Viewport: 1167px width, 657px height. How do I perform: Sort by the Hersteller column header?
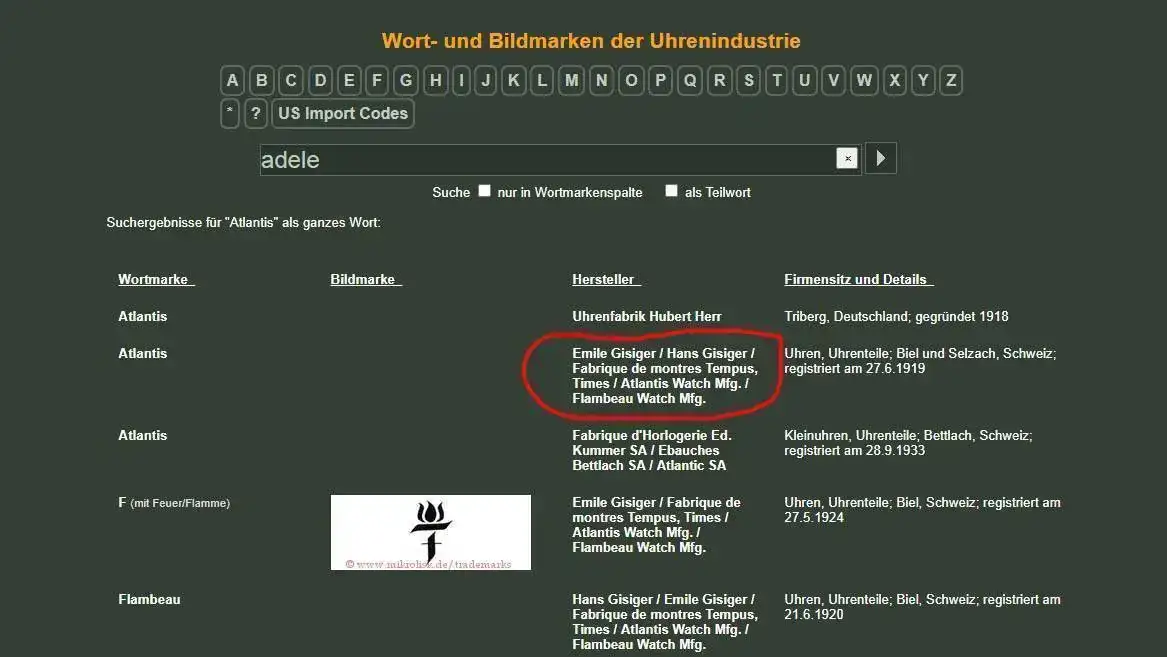coord(607,279)
